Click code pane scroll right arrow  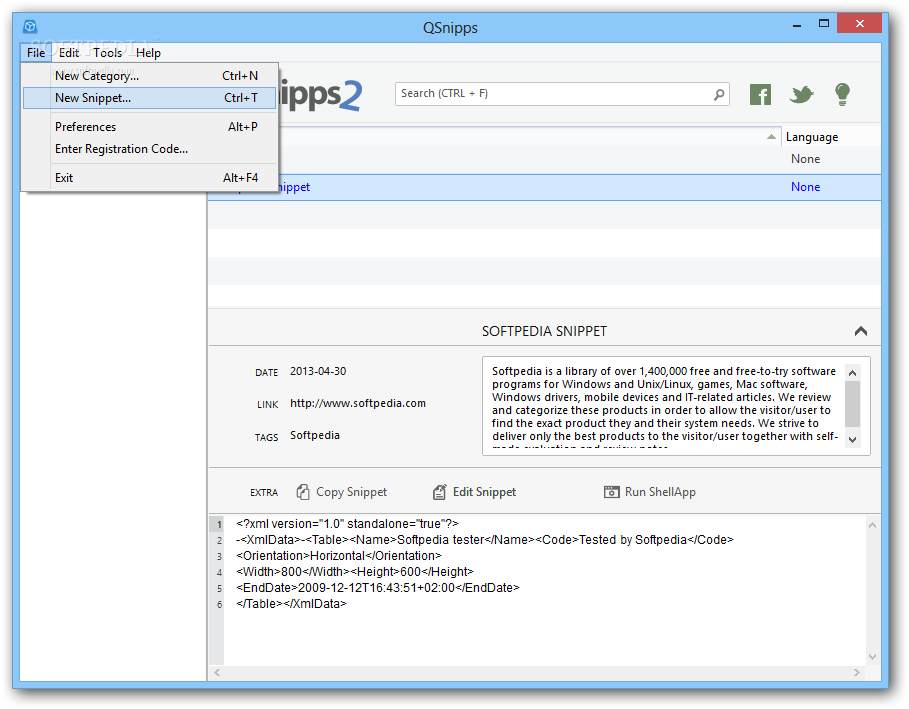tap(857, 672)
